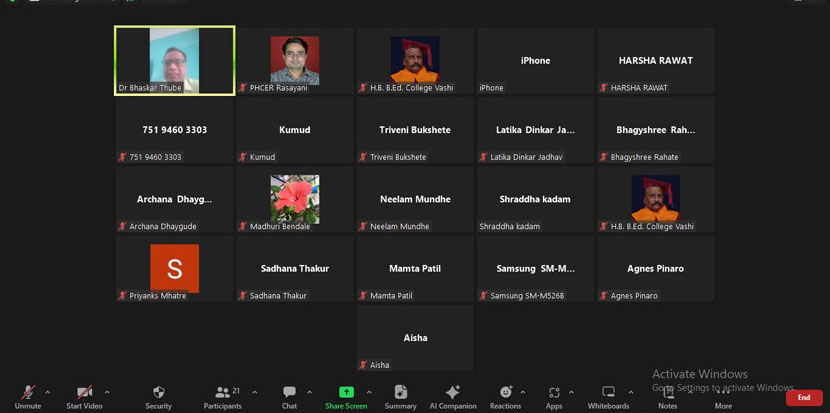Click the Priyanks Mhatre participant tile

click(175, 268)
